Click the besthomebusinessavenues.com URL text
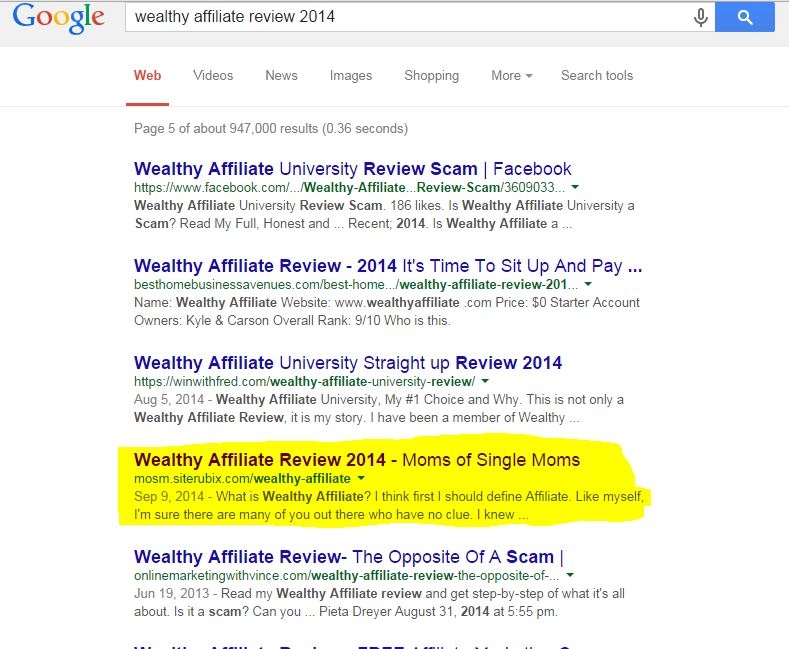789x649 pixels. coord(356,285)
